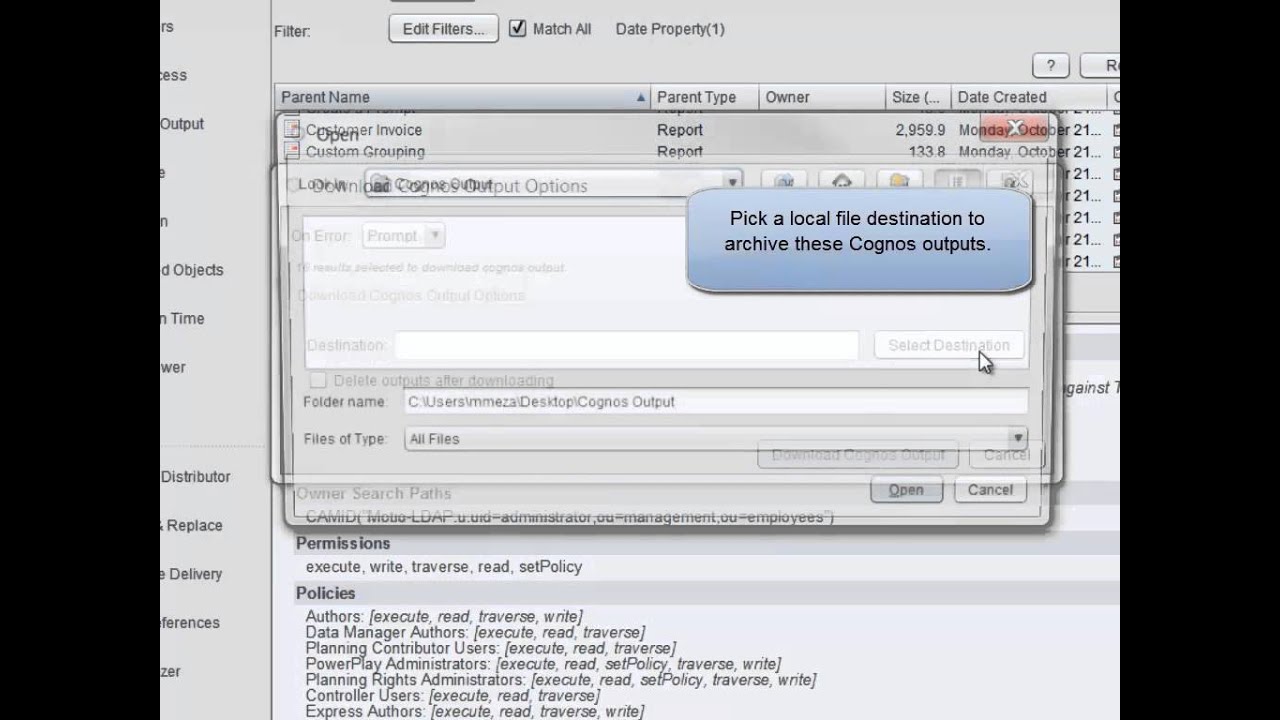Viewport: 1280px width, 720px height.
Task: Switch Open dialog to List view icon
Action: (x=957, y=181)
